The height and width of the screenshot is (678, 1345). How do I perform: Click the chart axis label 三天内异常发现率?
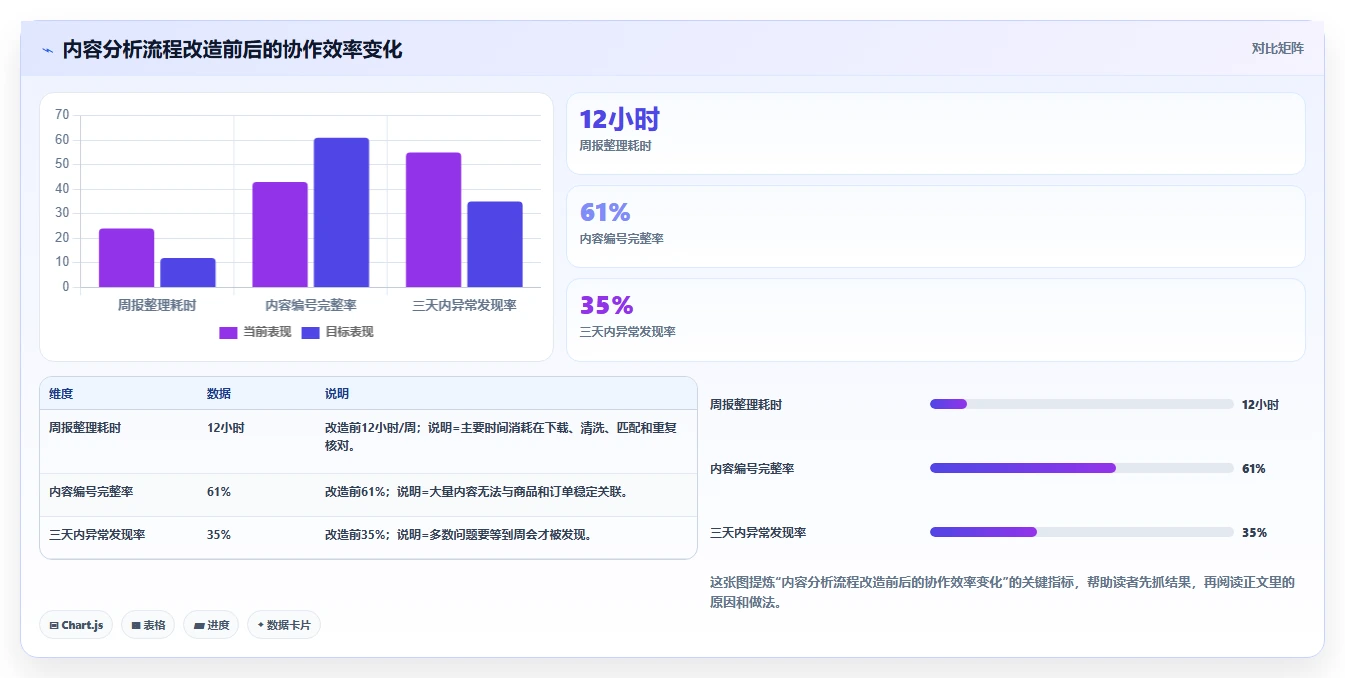tap(464, 305)
